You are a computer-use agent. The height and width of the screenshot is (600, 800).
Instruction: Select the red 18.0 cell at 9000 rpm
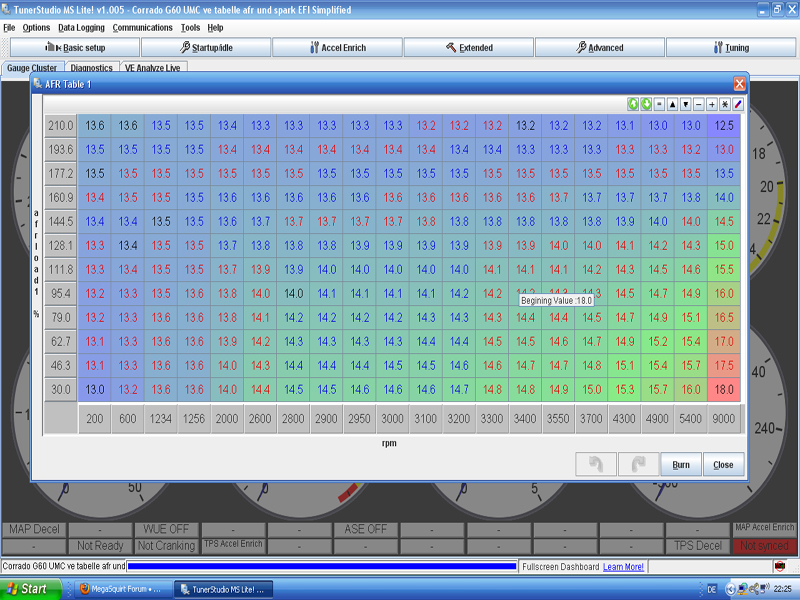[724, 389]
